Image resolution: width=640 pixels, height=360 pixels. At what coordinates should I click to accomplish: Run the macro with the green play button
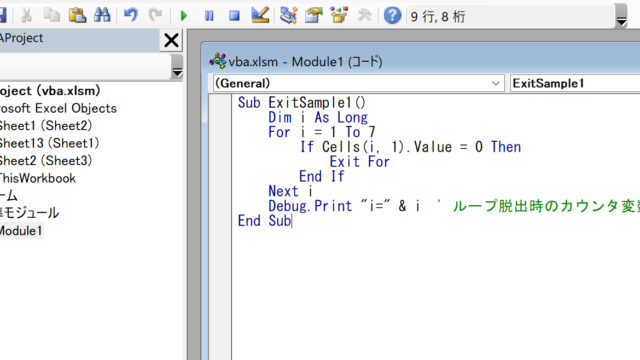[x=184, y=16]
